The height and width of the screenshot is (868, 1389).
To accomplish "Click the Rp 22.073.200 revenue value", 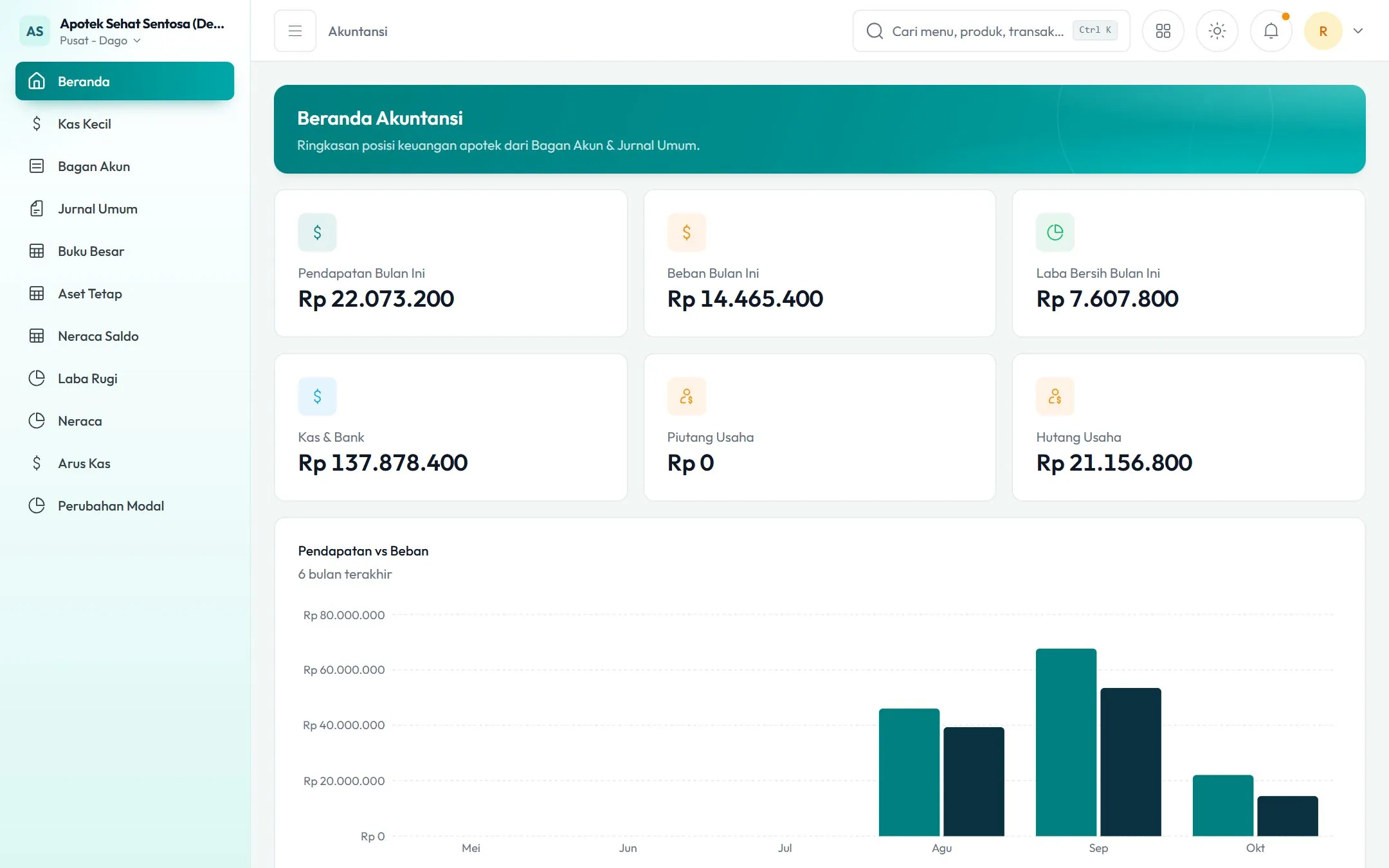I will pyautogui.click(x=376, y=299).
